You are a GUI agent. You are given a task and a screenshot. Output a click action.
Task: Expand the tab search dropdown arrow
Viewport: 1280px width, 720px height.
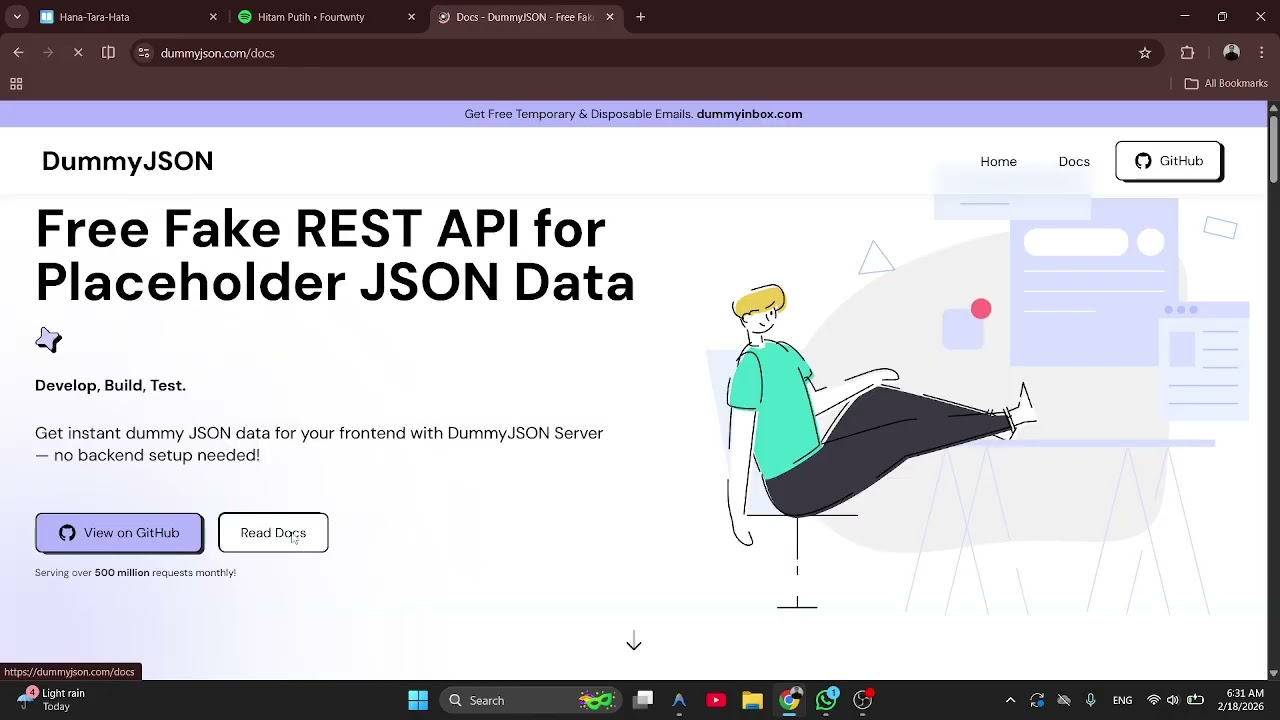(x=16, y=17)
